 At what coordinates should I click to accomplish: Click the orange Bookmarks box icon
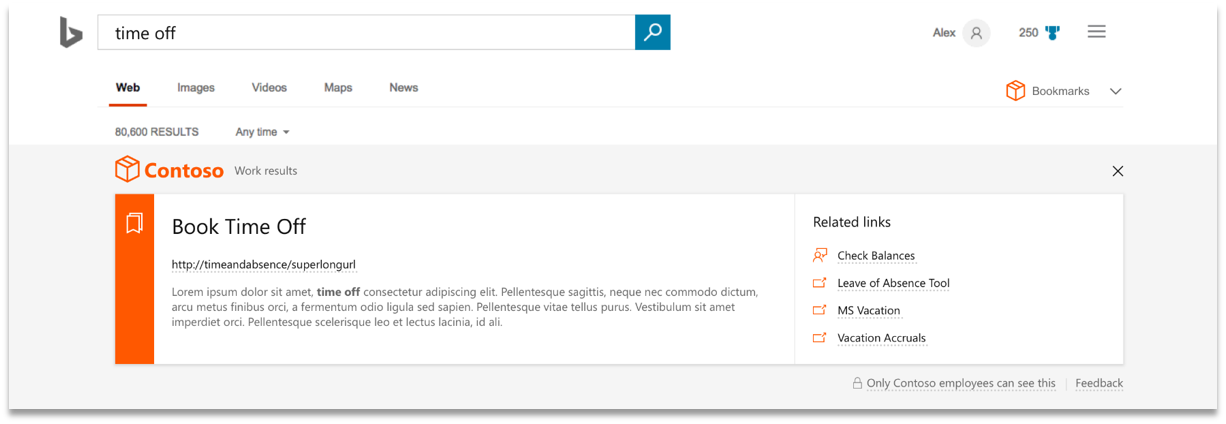pos(1015,91)
